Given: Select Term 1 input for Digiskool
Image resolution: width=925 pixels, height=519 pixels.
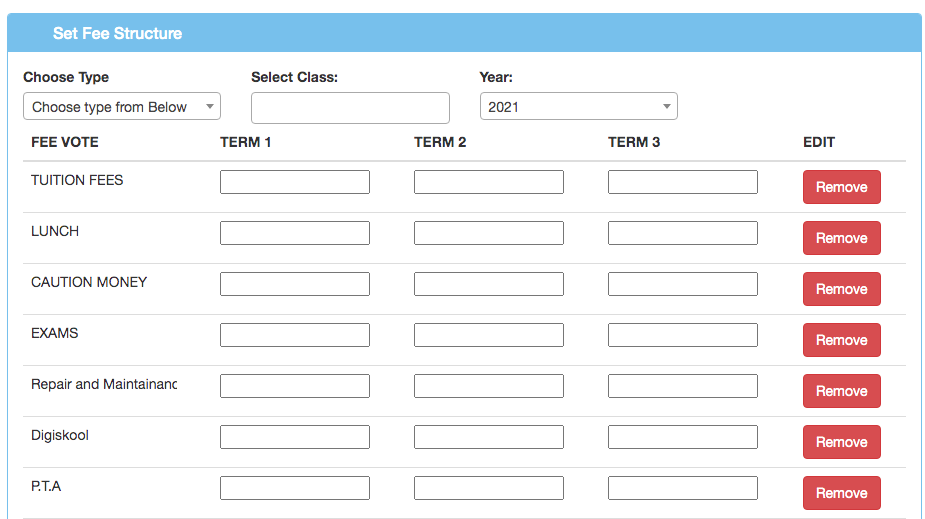Looking at the screenshot, I should point(294,437).
